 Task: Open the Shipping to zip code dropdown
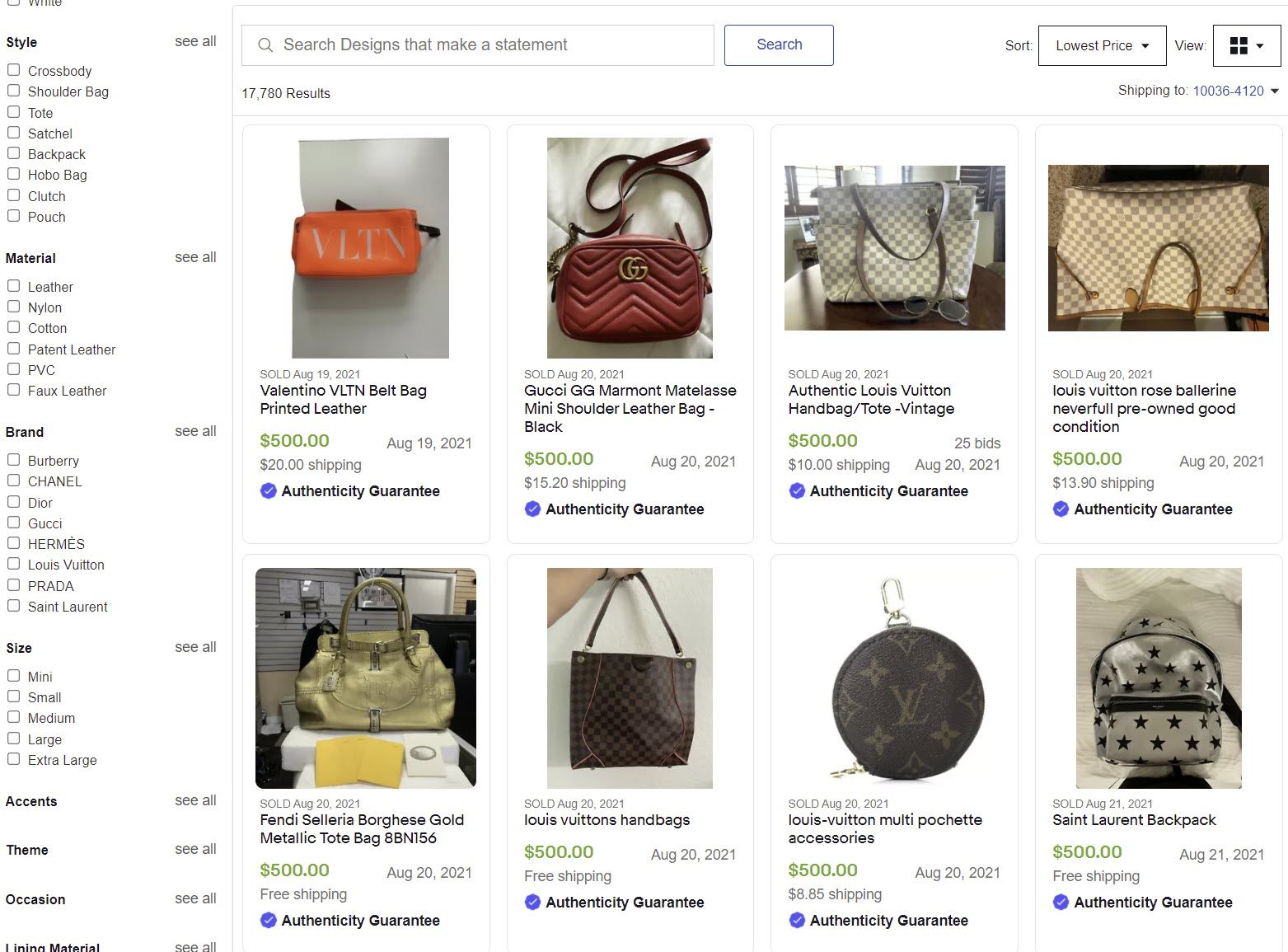coord(1235,91)
